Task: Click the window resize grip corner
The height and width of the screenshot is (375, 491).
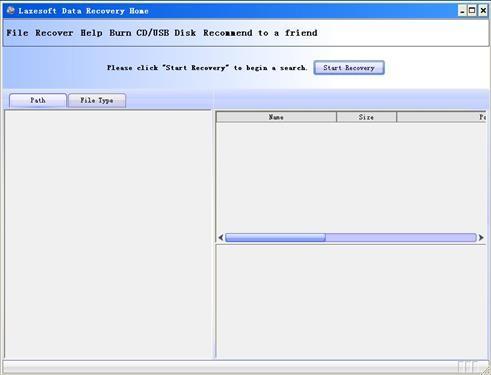Action: pyautogui.click(x=485, y=370)
